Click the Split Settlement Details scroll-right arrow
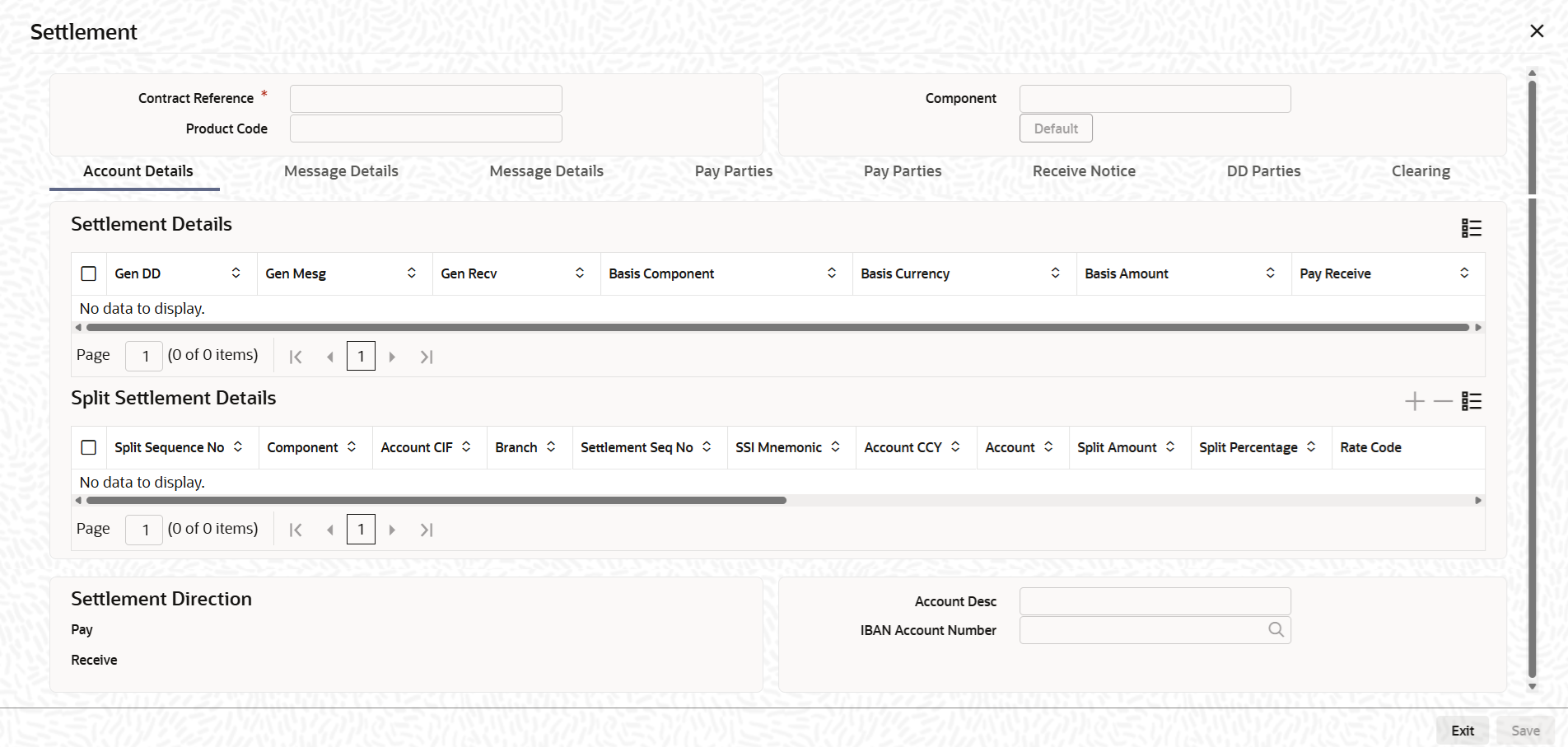 (x=1478, y=501)
